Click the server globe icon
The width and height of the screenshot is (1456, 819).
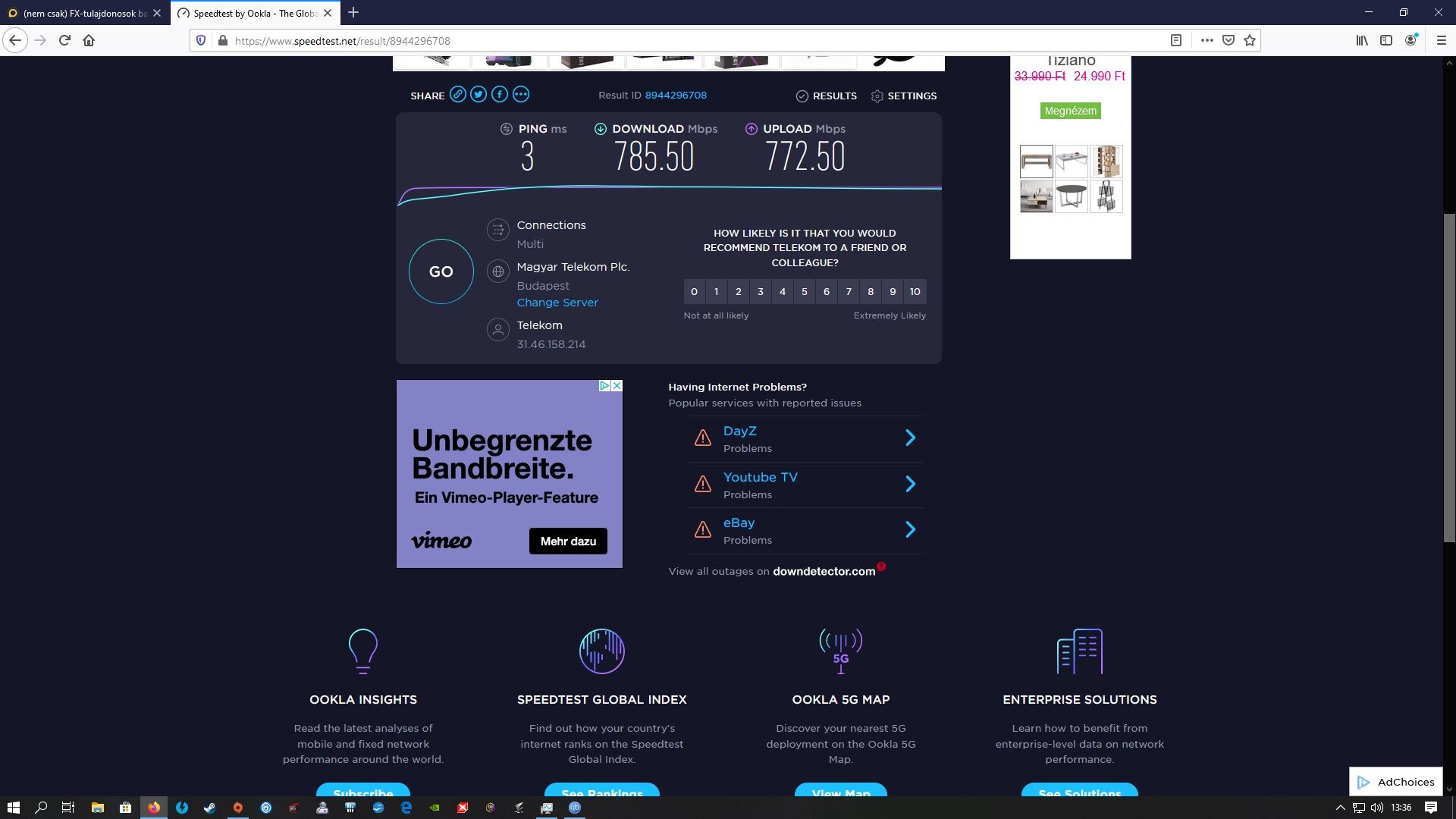(x=498, y=271)
